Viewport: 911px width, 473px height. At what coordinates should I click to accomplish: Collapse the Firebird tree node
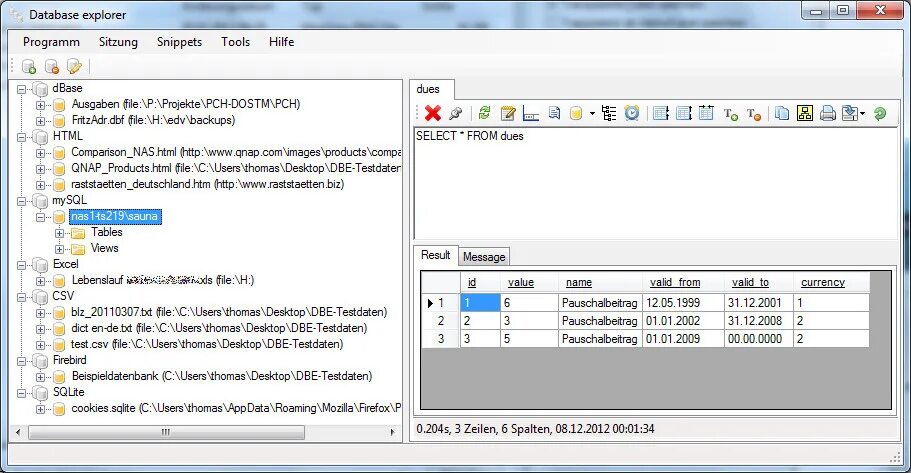(x=21, y=361)
